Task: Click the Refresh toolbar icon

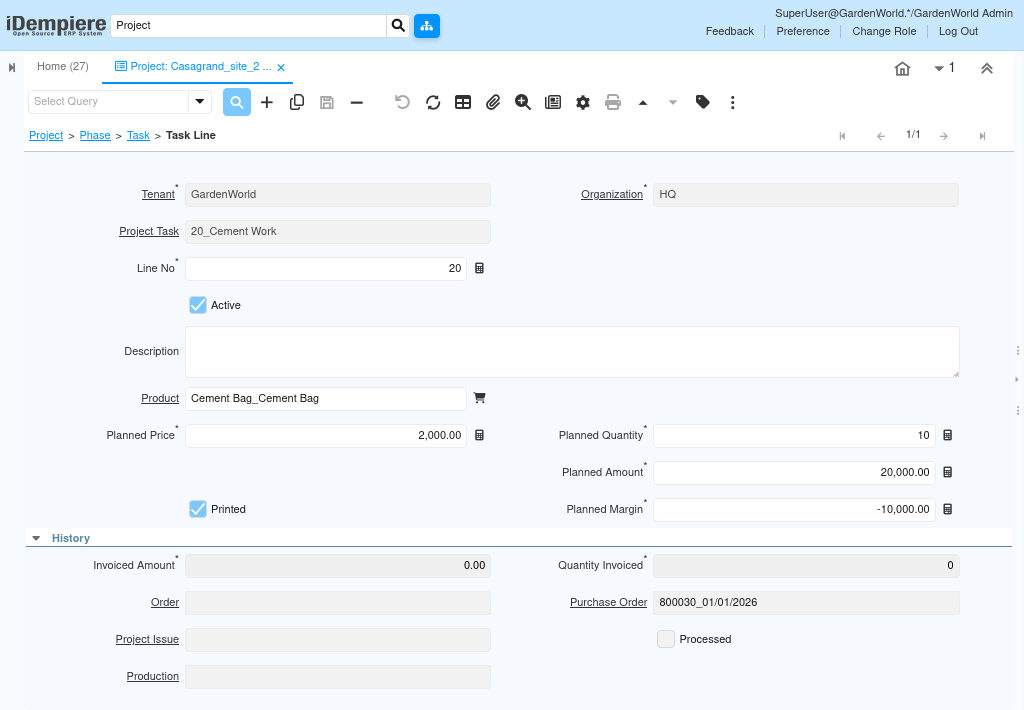Action: click(x=433, y=102)
